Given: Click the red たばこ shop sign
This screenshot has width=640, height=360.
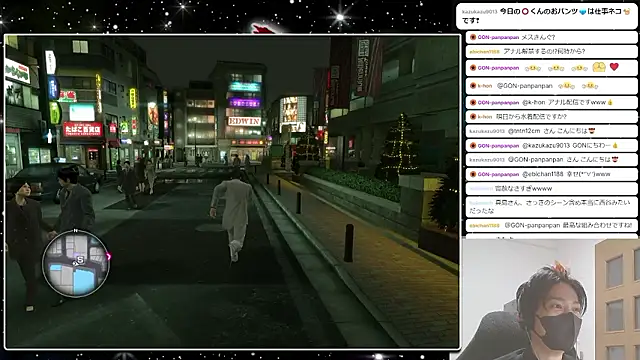Looking at the screenshot, I should pyautogui.click(x=83, y=129).
